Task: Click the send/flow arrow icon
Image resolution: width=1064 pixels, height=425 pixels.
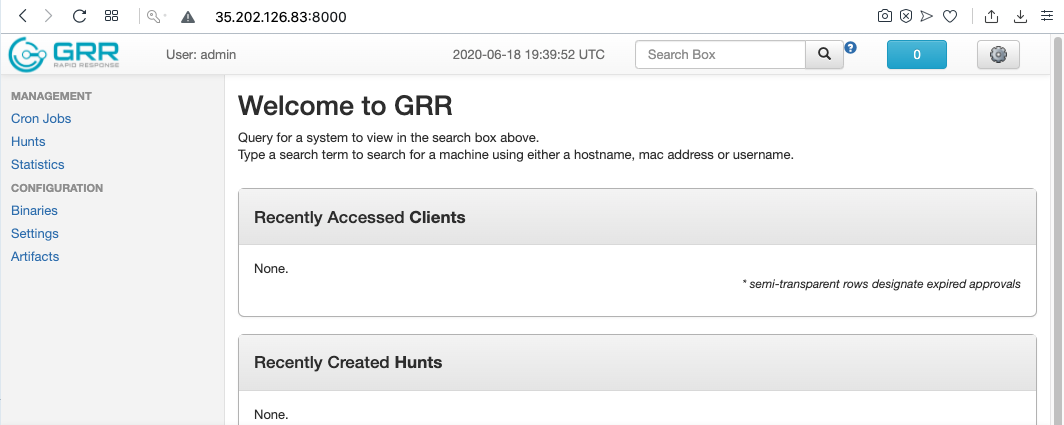Action: point(927,16)
